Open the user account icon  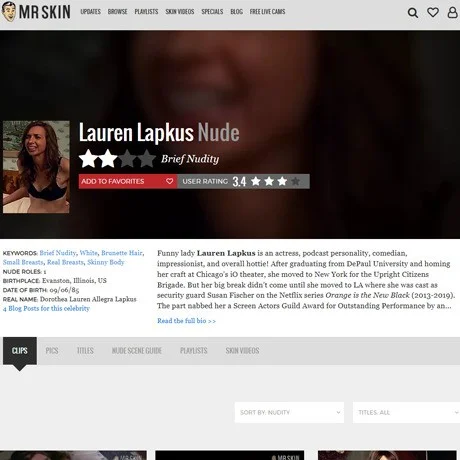(x=452, y=12)
